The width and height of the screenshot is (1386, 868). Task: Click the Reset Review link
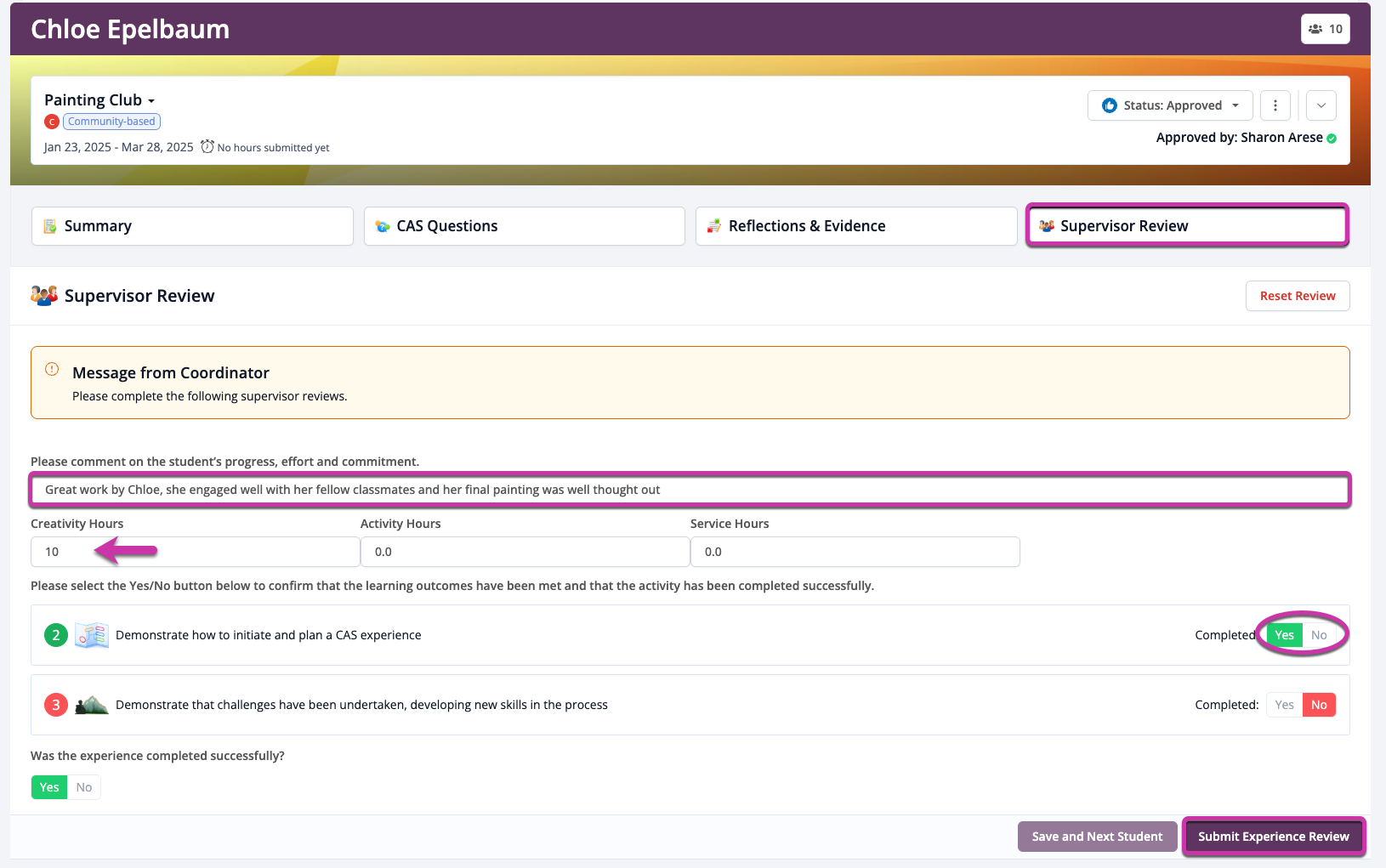pos(1297,295)
